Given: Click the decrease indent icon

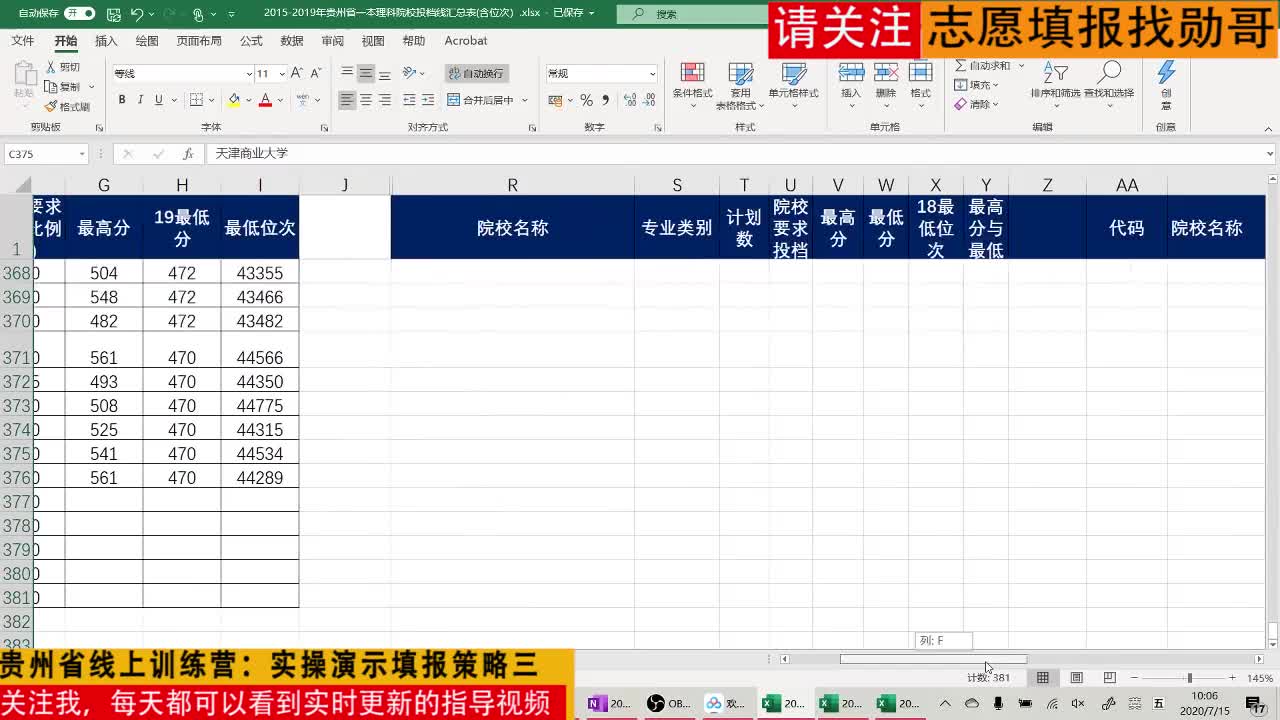Looking at the screenshot, I should 409,100.
